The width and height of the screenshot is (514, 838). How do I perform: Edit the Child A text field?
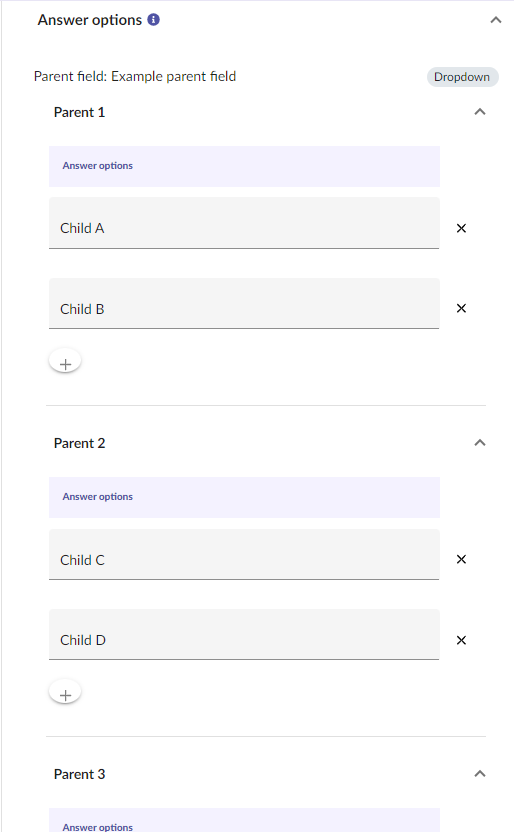(244, 223)
